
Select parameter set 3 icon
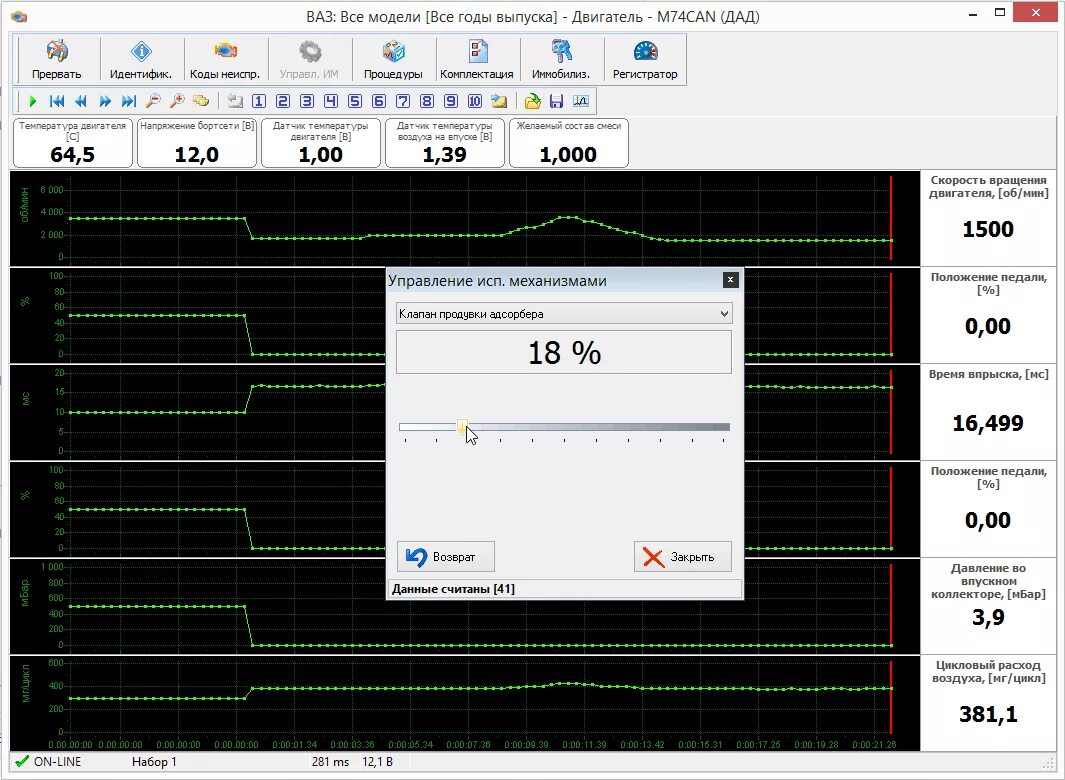click(307, 101)
